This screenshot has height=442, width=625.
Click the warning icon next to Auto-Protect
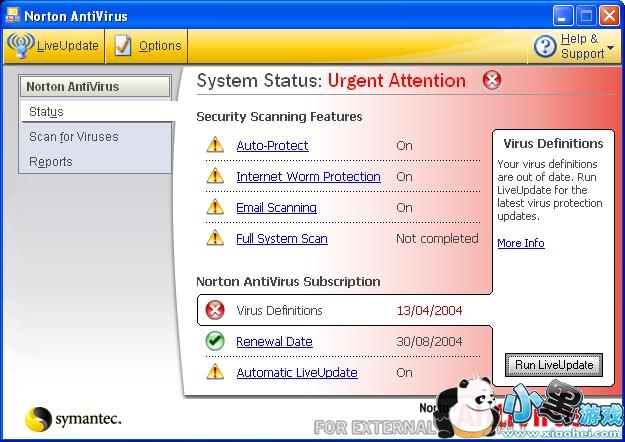215,145
